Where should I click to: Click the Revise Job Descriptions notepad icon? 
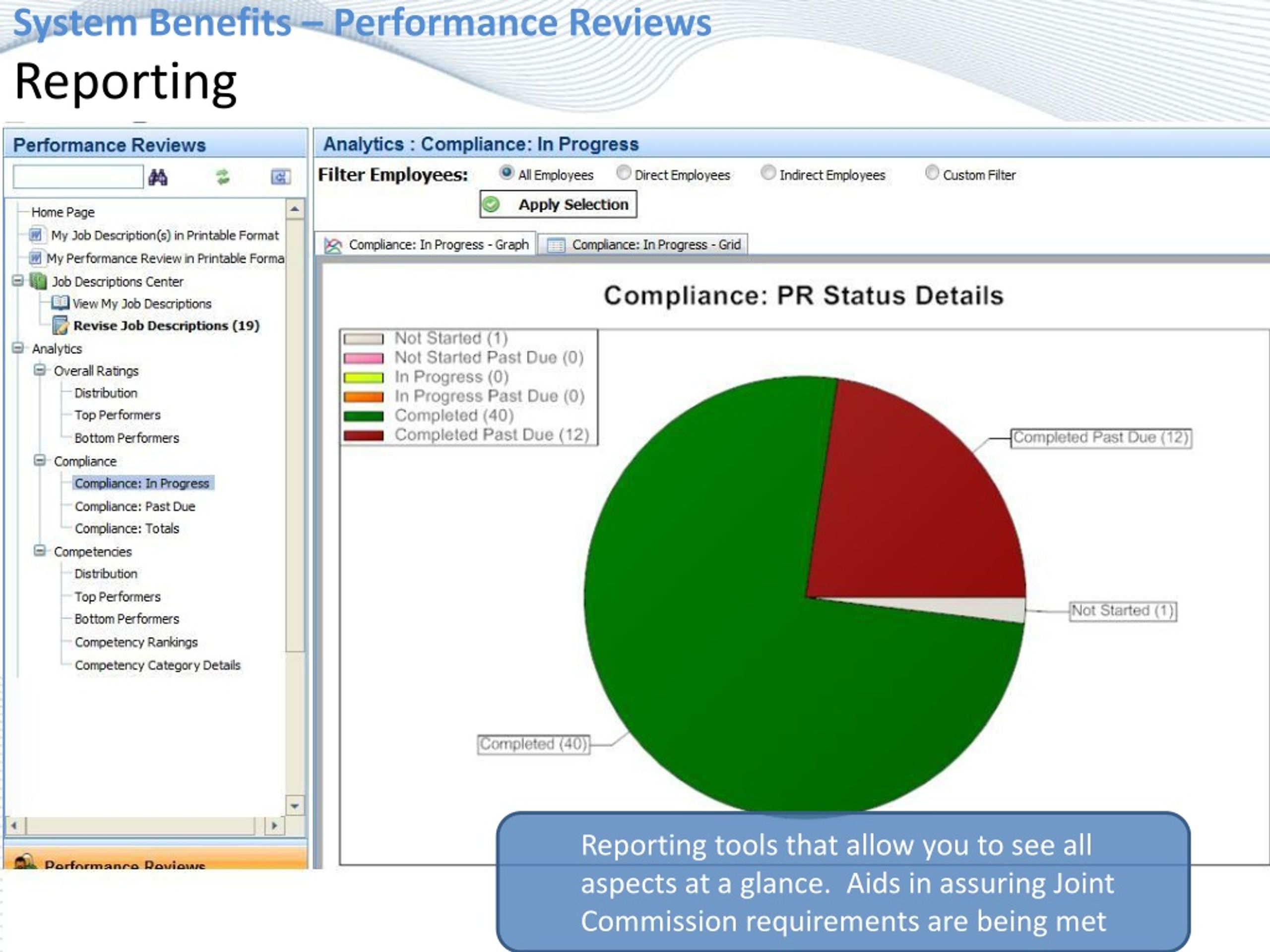click(61, 325)
